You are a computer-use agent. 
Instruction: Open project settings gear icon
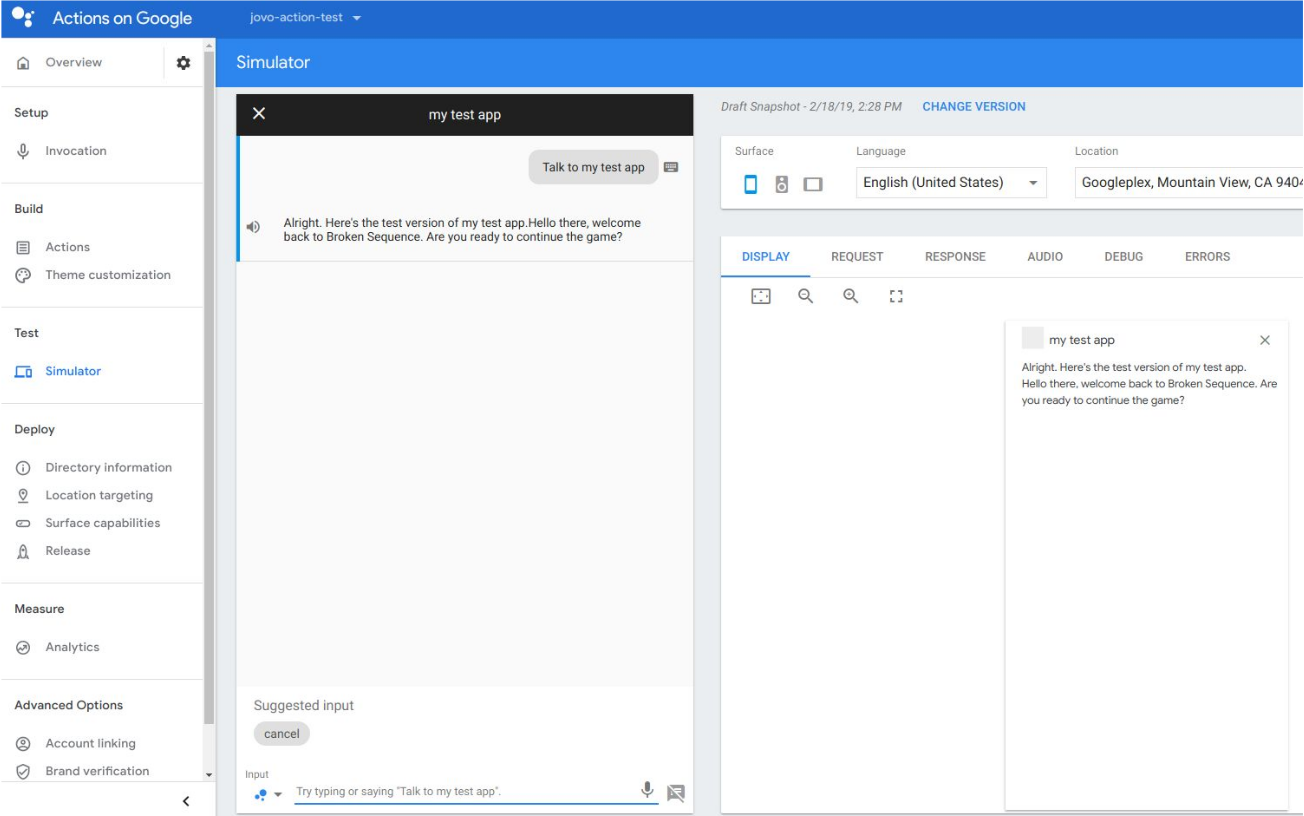click(x=183, y=63)
